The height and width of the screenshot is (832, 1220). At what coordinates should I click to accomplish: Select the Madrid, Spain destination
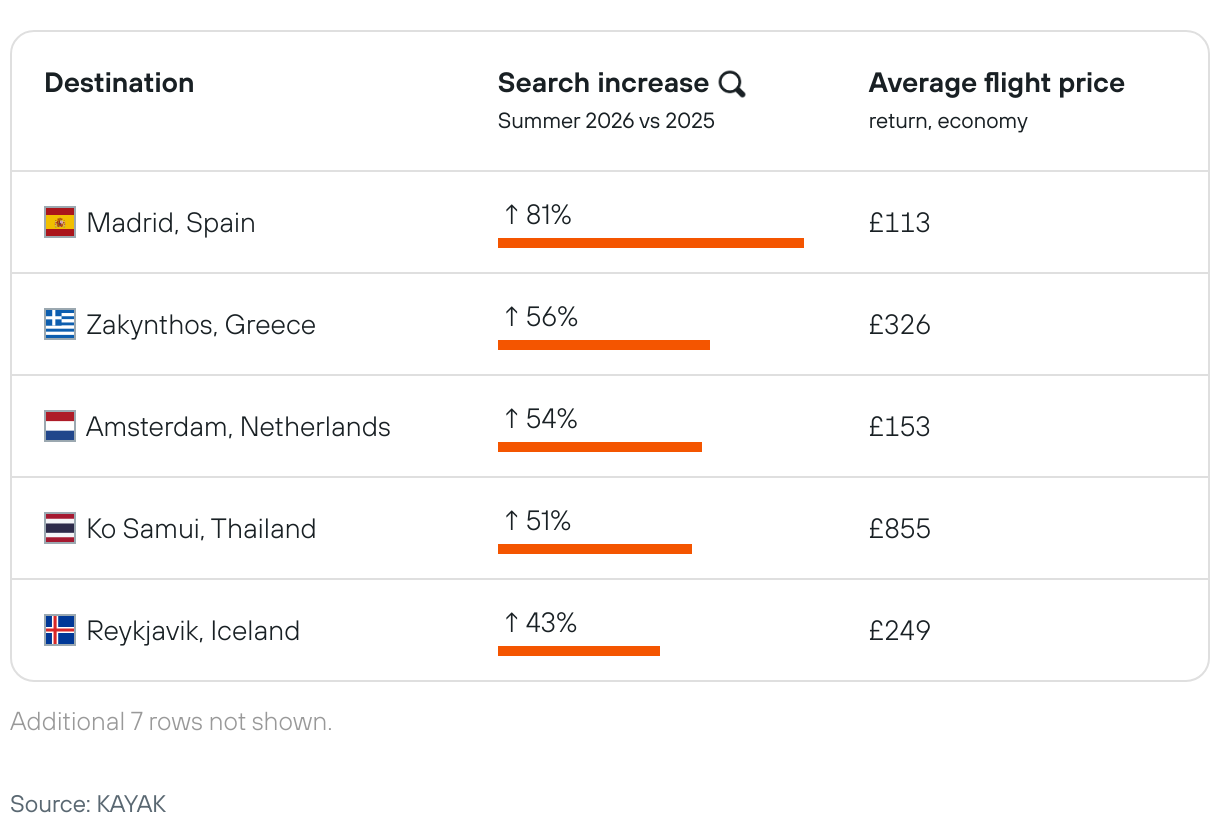point(171,222)
